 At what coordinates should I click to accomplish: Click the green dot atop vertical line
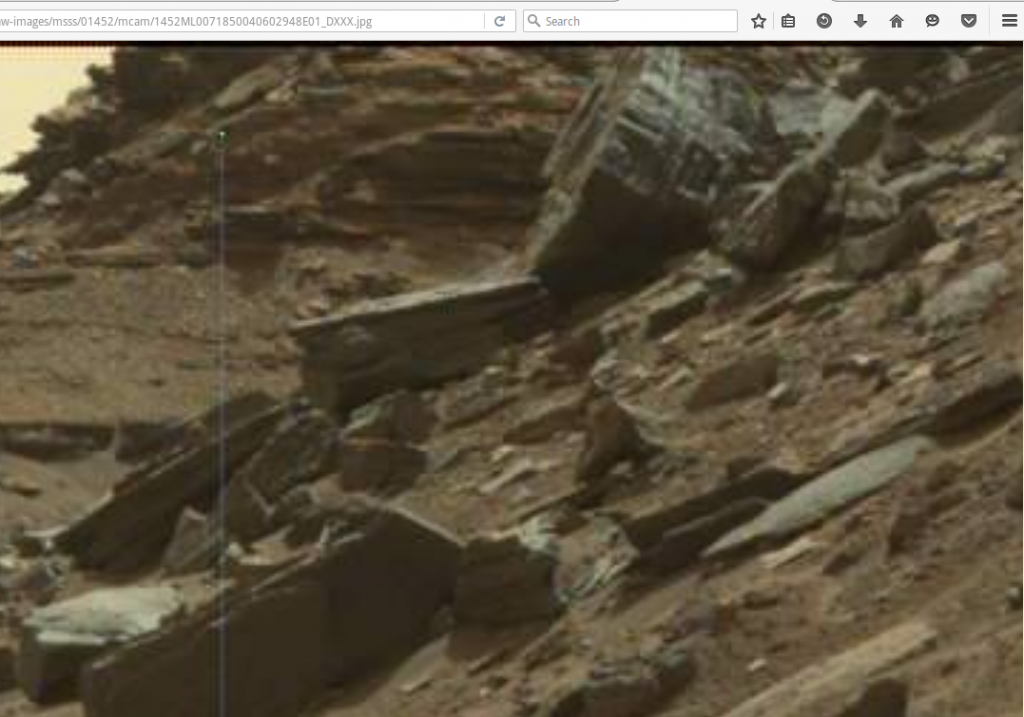[221, 135]
